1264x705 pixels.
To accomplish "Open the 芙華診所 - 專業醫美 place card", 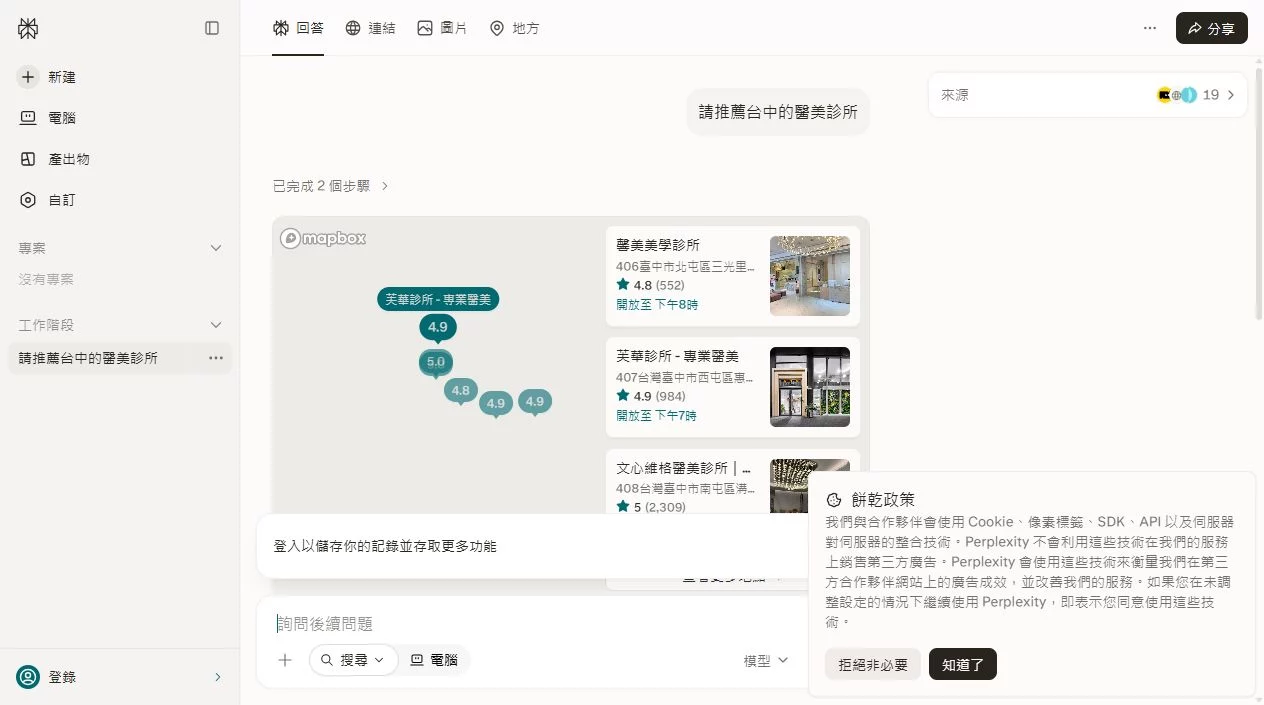I will pos(732,387).
